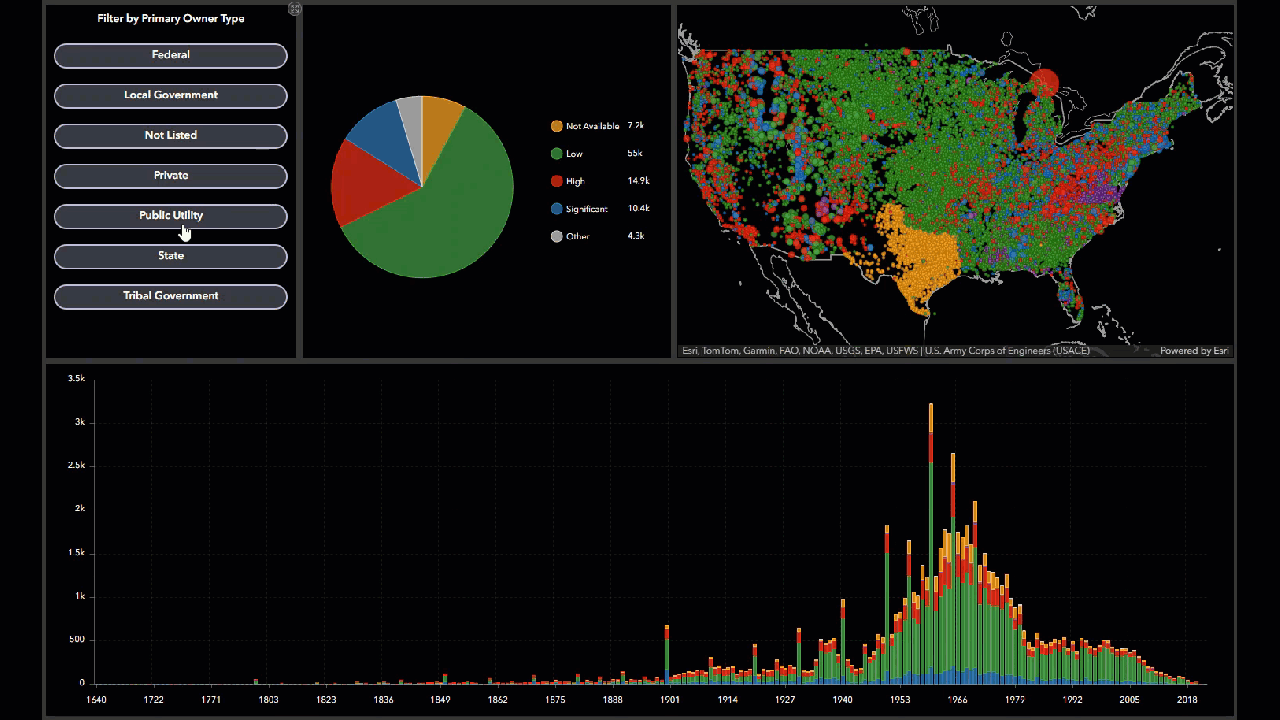
Task: Click the green Low hazard legend swatch
Action: [556, 154]
